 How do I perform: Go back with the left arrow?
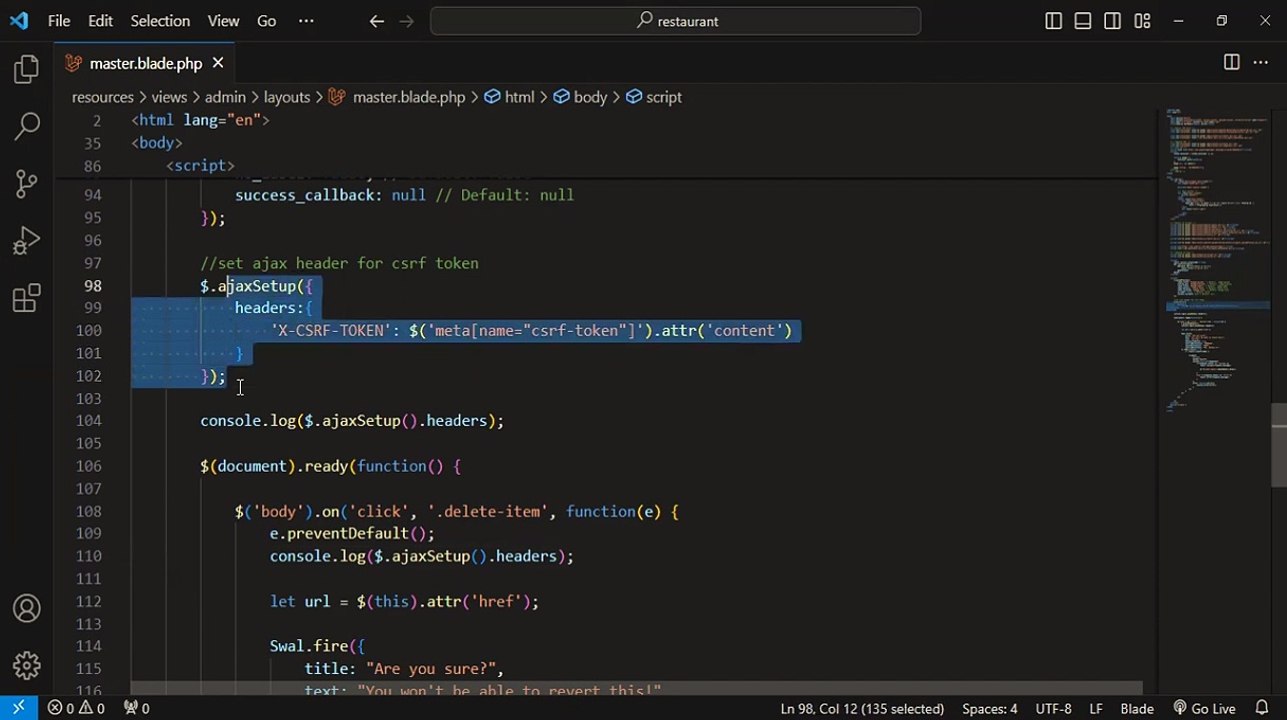click(376, 21)
